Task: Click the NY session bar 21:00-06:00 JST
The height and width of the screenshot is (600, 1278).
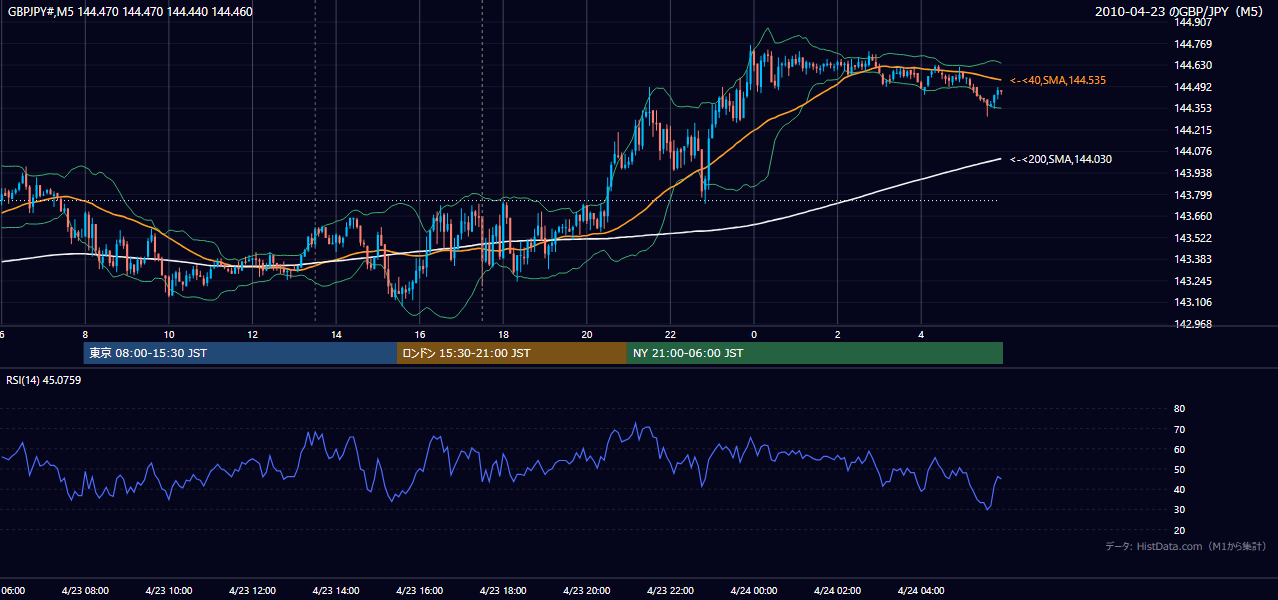Action: point(815,353)
